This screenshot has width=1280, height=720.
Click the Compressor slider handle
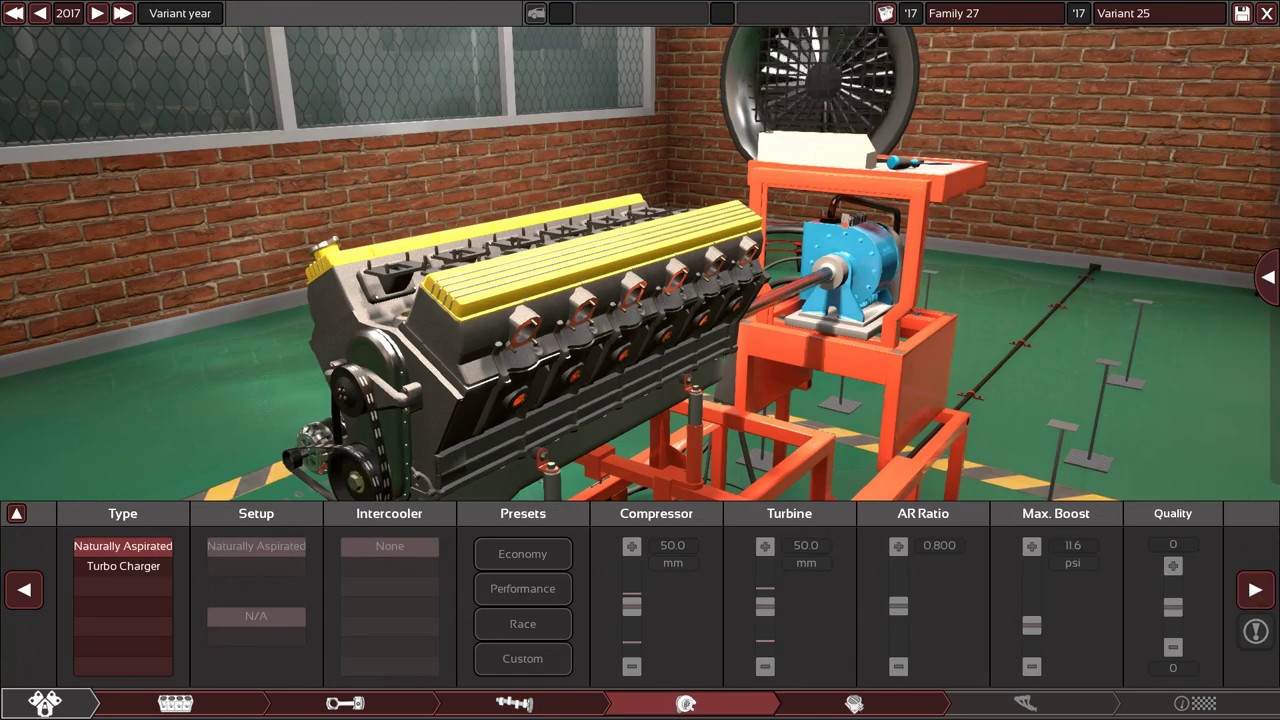(631, 606)
